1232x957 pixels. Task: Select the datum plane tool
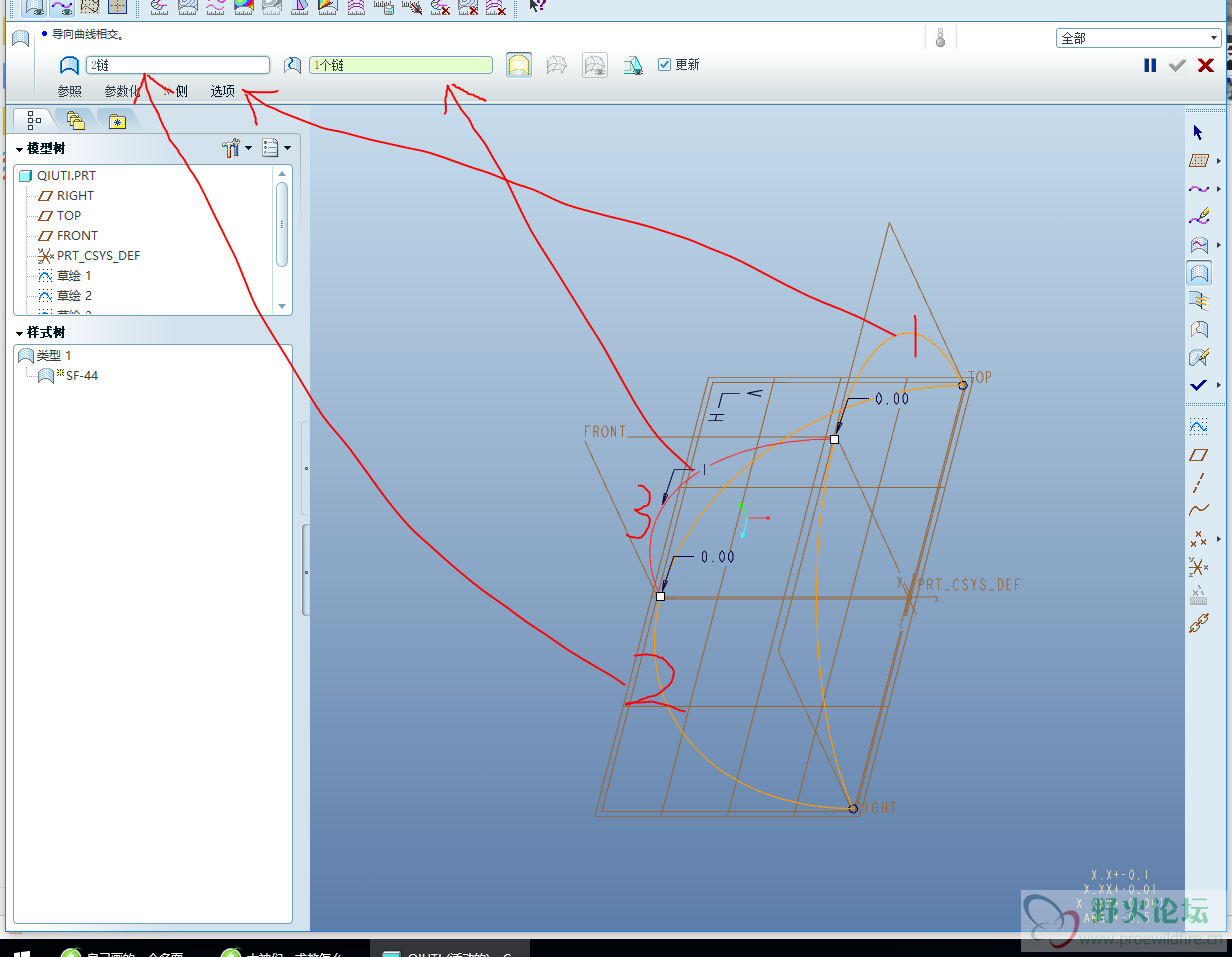(x=1198, y=455)
